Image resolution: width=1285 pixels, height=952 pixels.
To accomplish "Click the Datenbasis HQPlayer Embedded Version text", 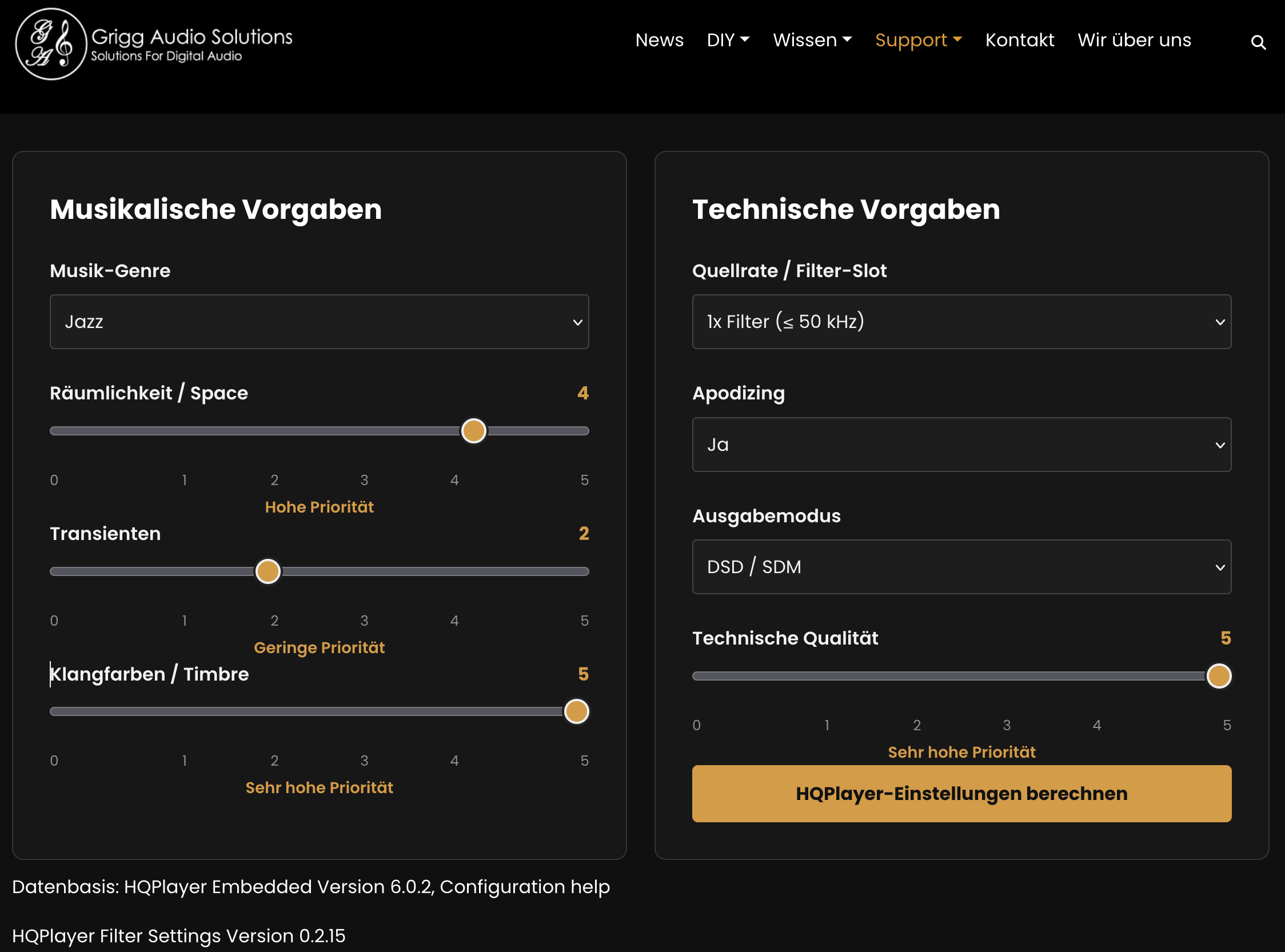I will click(311, 886).
